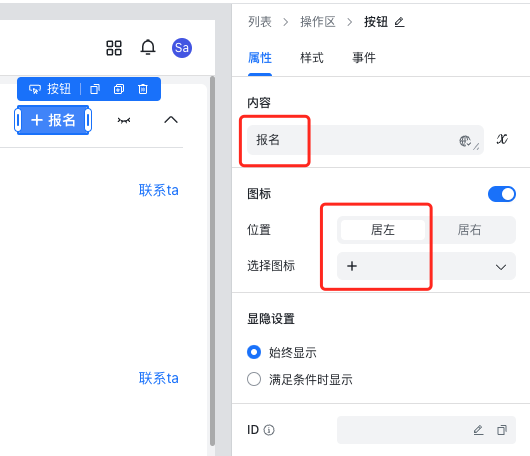
Task: Turn off the 图标 switch
Action: pyautogui.click(x=502, y=194)
